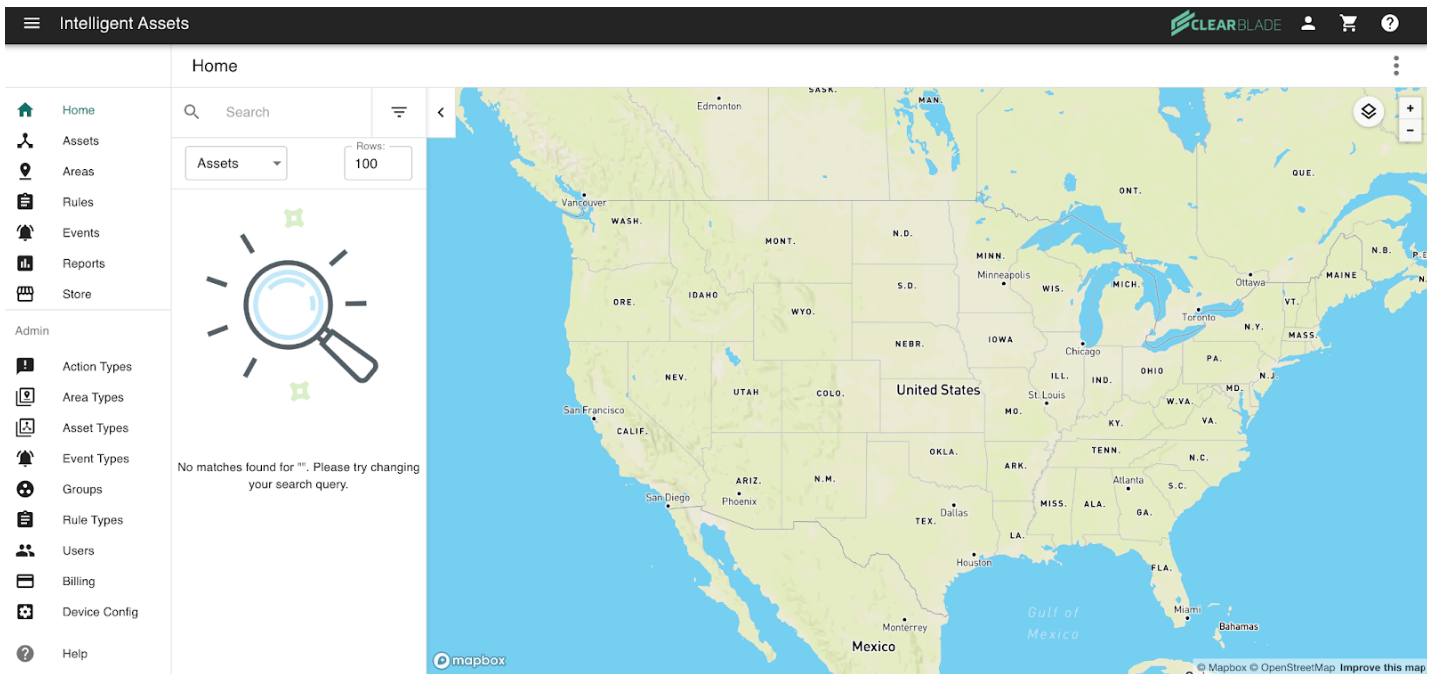Open the shopping cart icon
Viewport: 1429px width, 685px height.
1349,23
